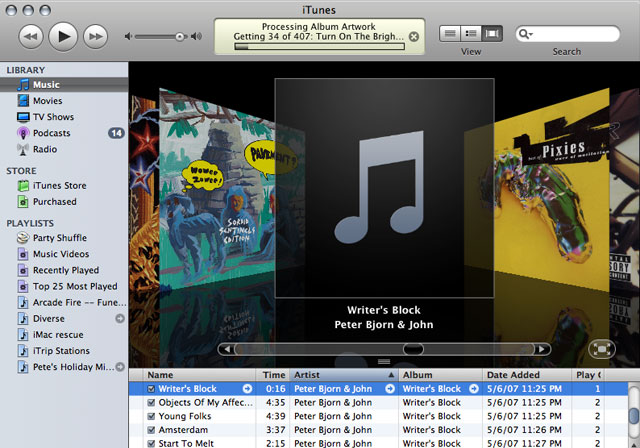Sort by the Play Count column

588,375
